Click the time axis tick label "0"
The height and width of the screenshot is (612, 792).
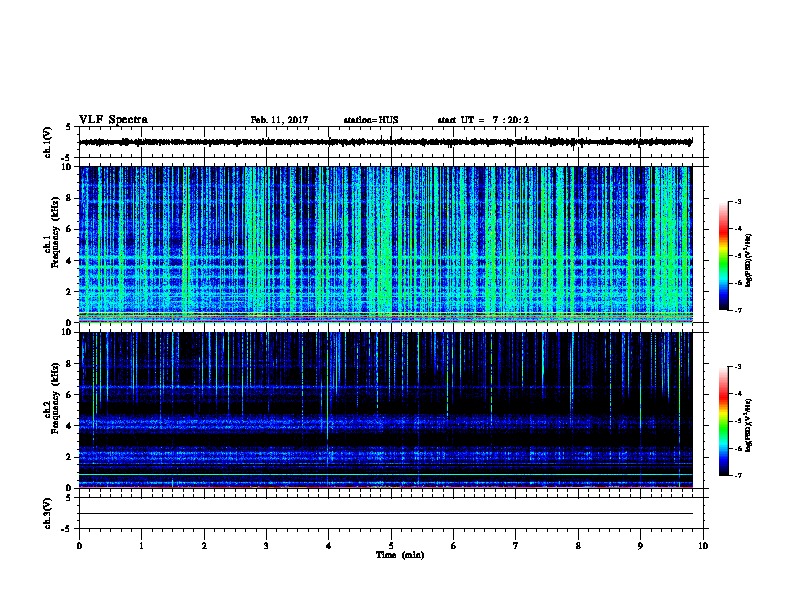click(x=79, y=546)
